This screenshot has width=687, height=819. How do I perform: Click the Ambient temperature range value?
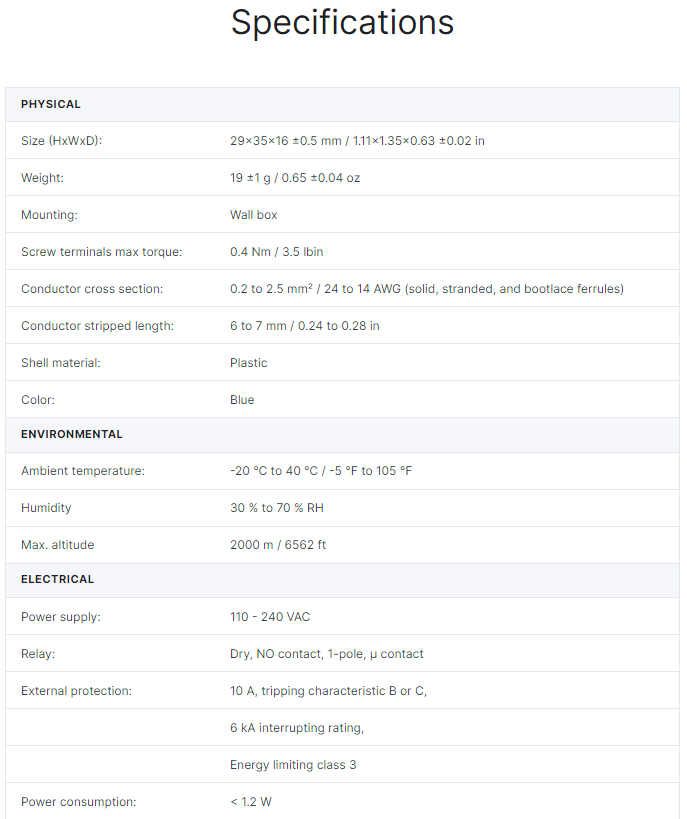tap(321, 471)
